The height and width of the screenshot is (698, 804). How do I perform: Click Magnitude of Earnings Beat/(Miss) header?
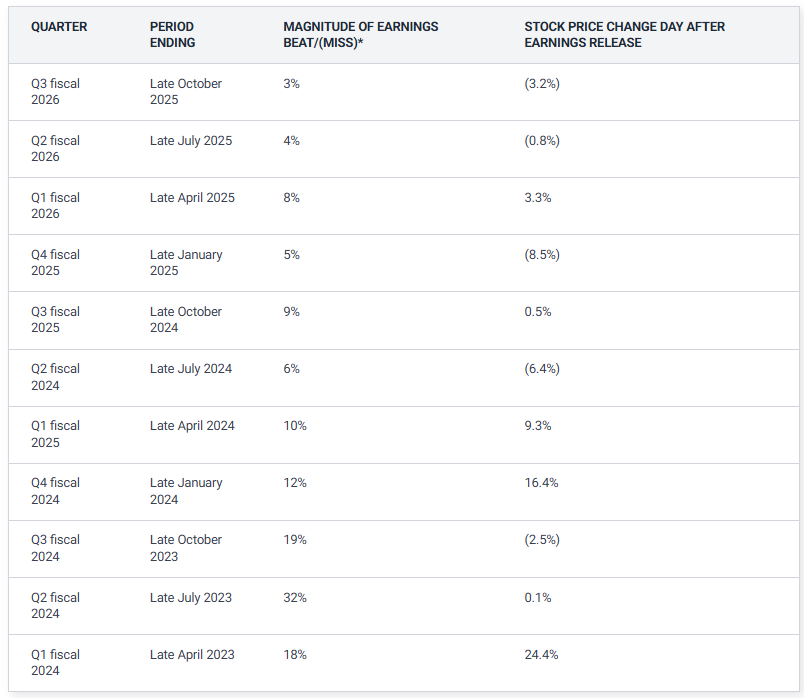pyautogui.click(x=360, y=34)
